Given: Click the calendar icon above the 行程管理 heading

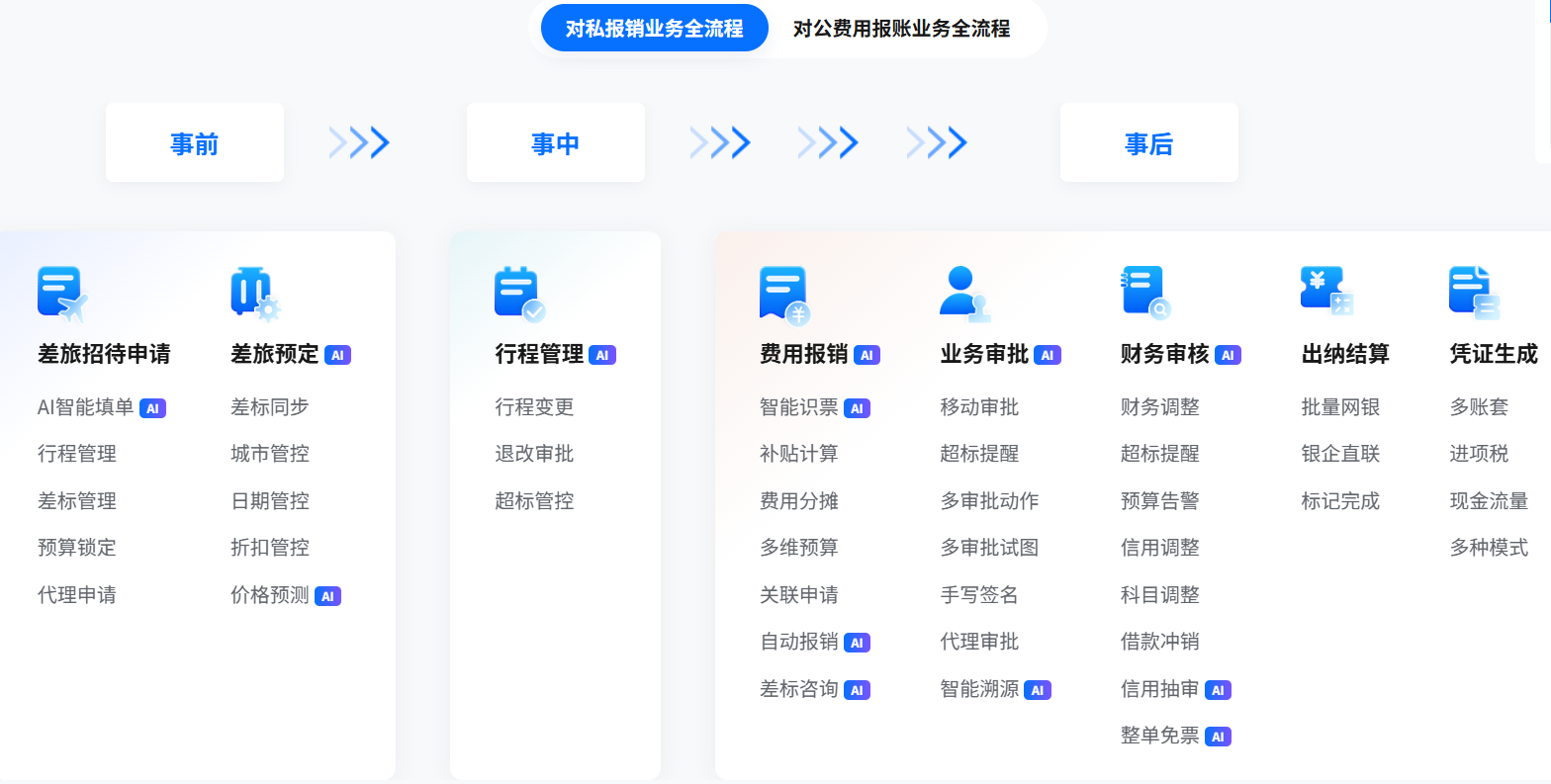Looking at the screenshot, I should (x=520, y=295).
